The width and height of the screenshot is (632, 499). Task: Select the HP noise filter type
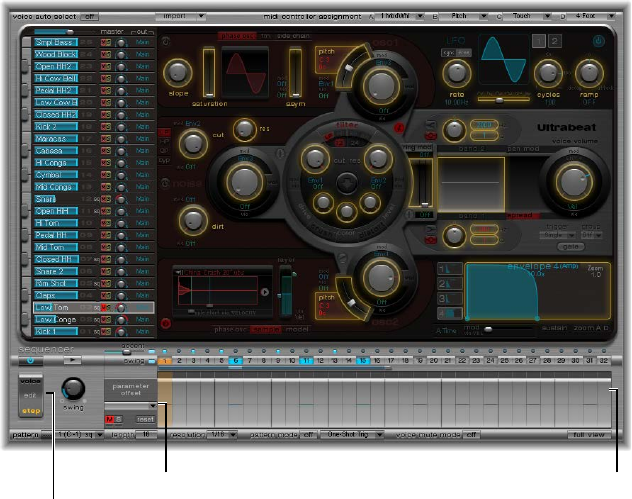click(164, 141)
